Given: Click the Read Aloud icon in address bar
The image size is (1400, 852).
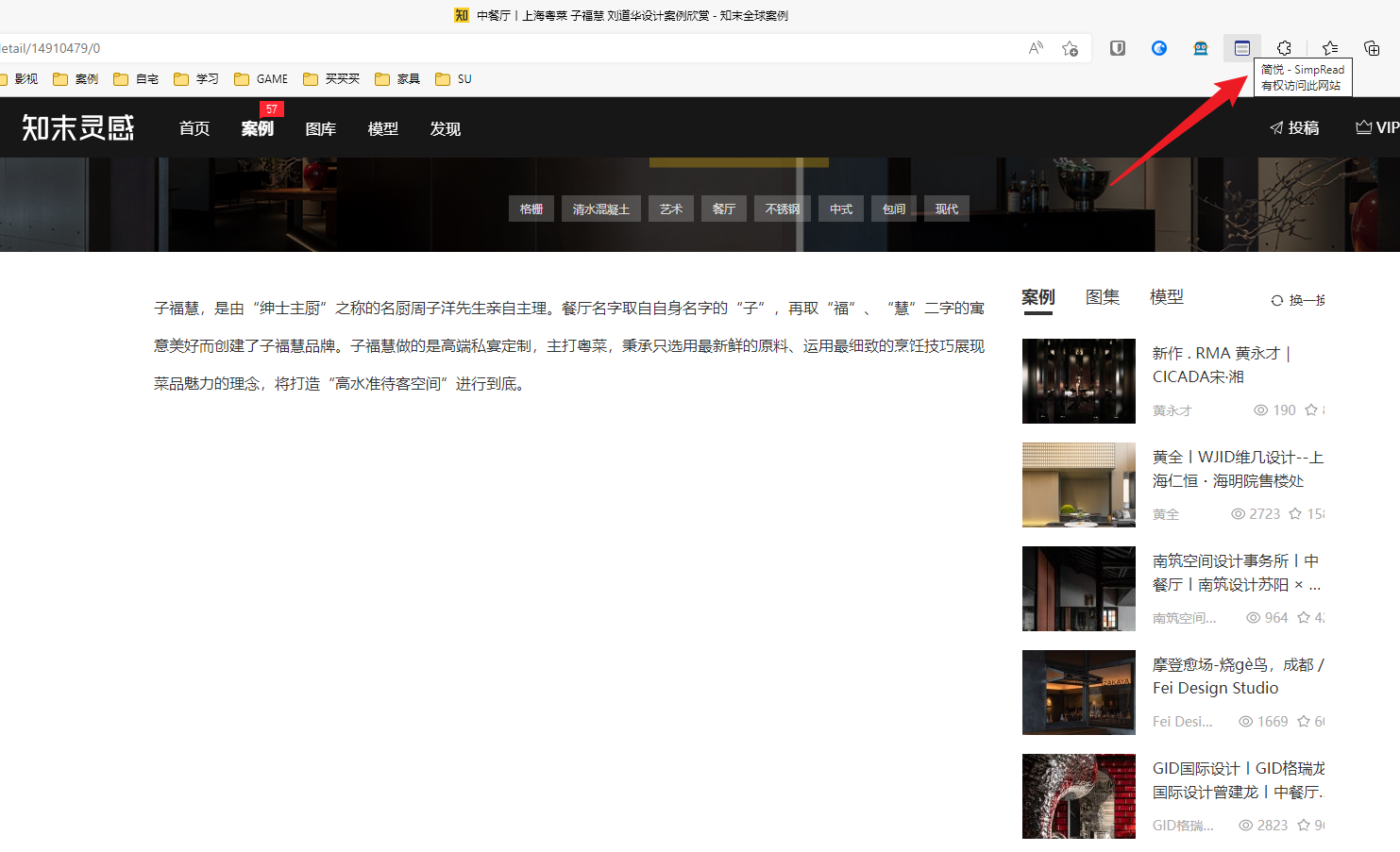Looking at the screenshot, I should pos(1036,48).
